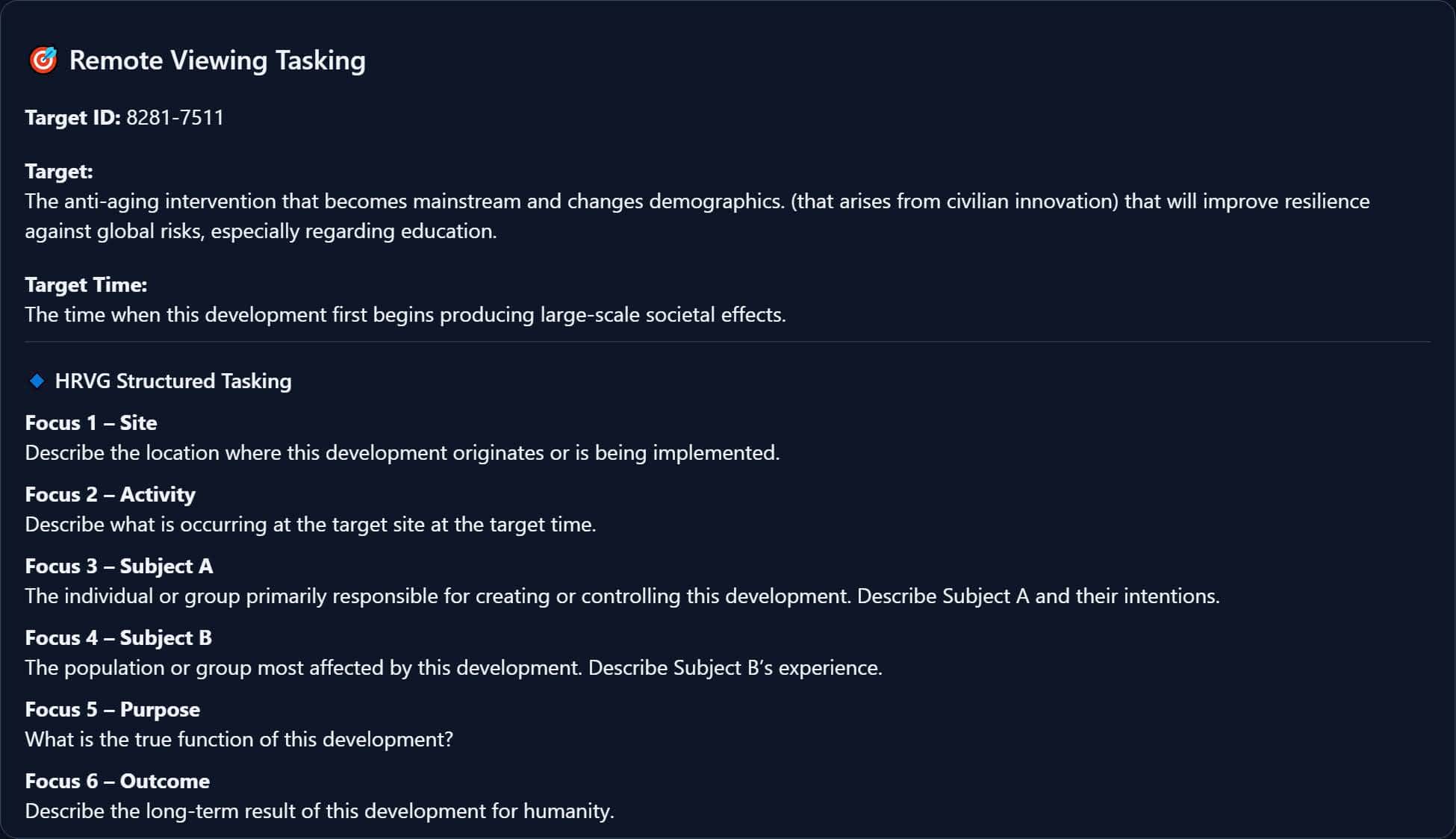Click the target bullseye icon

43,60
